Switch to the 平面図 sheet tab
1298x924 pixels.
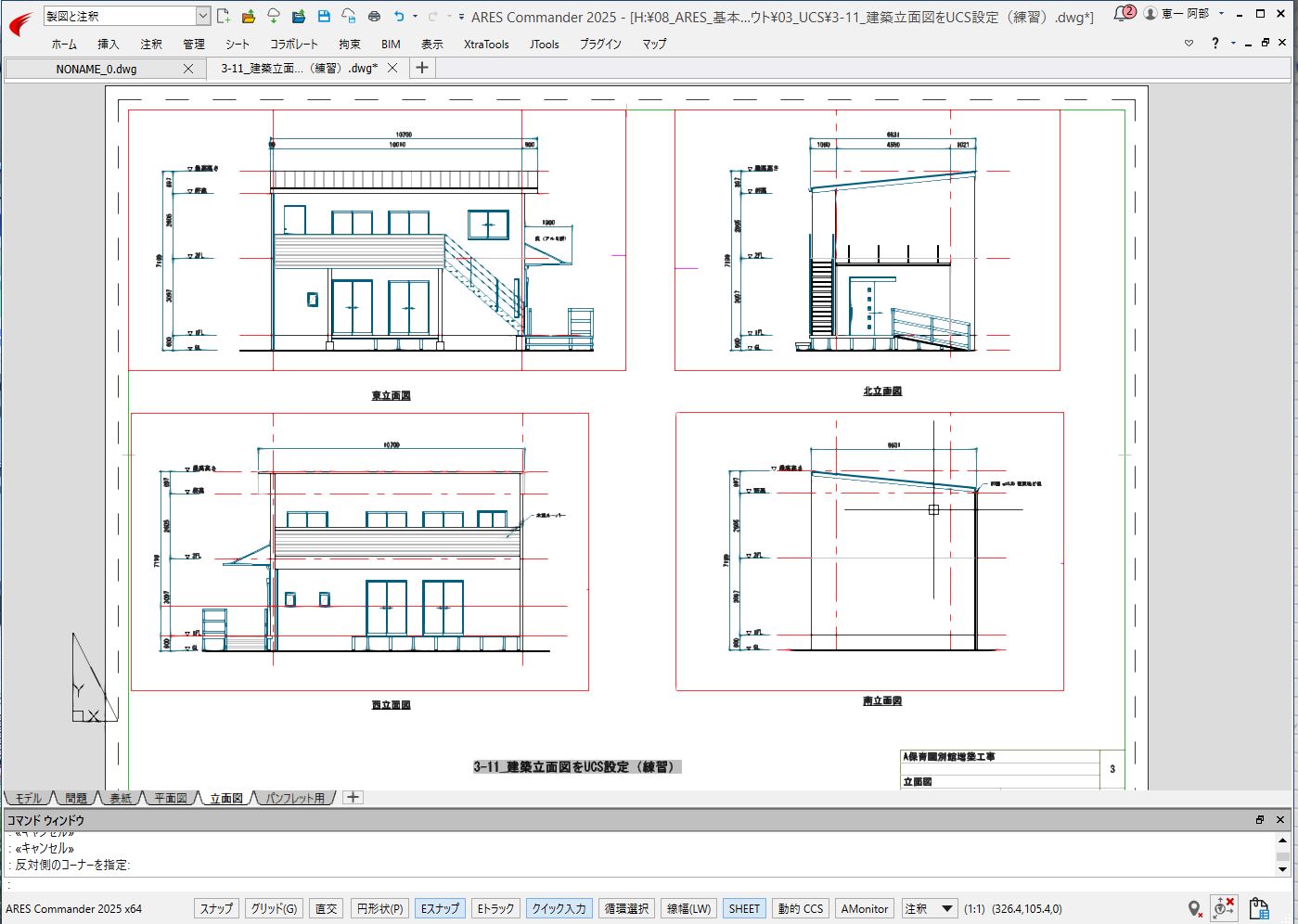pos(170,798)
